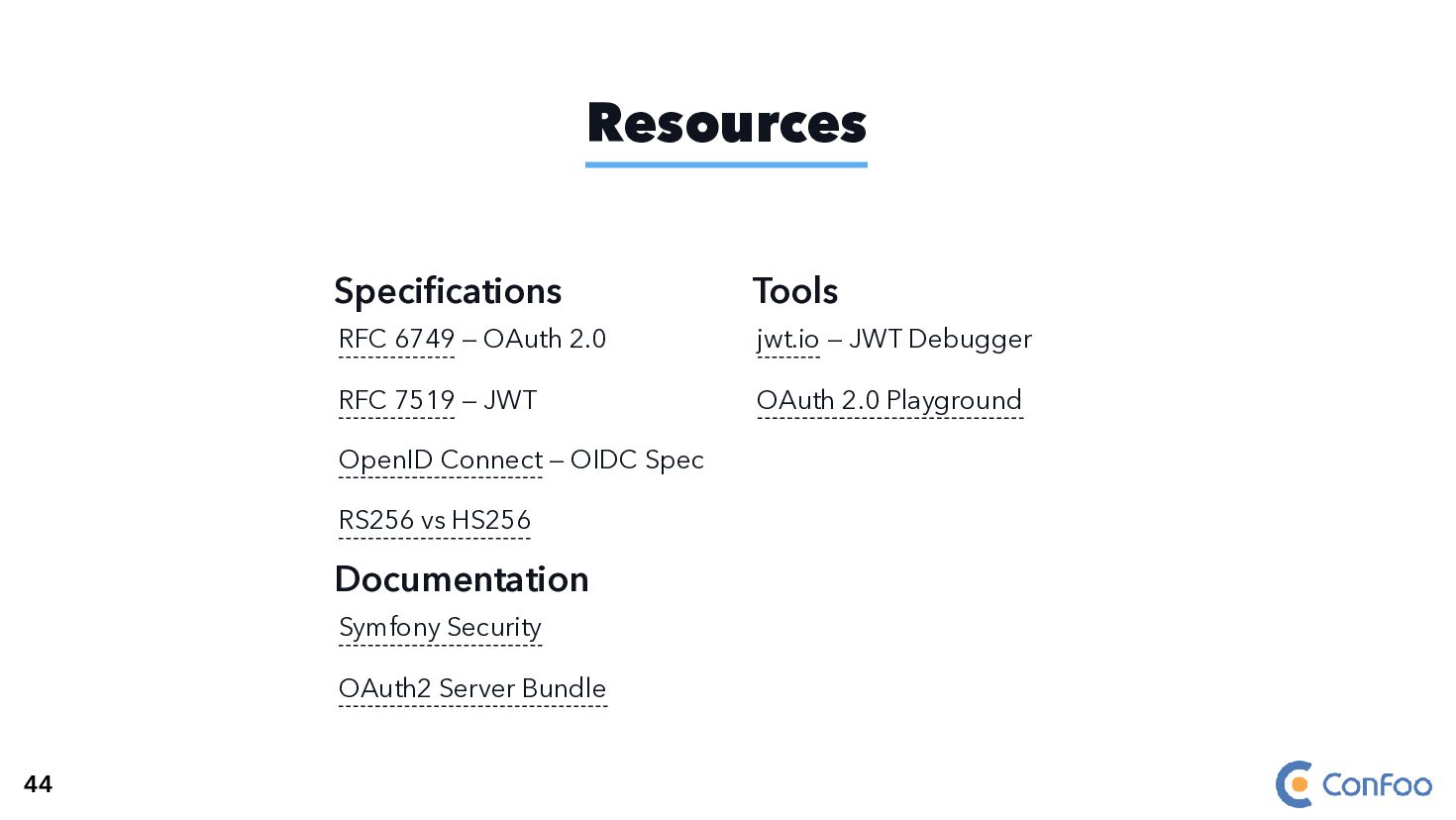1456x820 pixels.
Task: Click the 'OIDC Spec' description text
Action: (637, 461)
